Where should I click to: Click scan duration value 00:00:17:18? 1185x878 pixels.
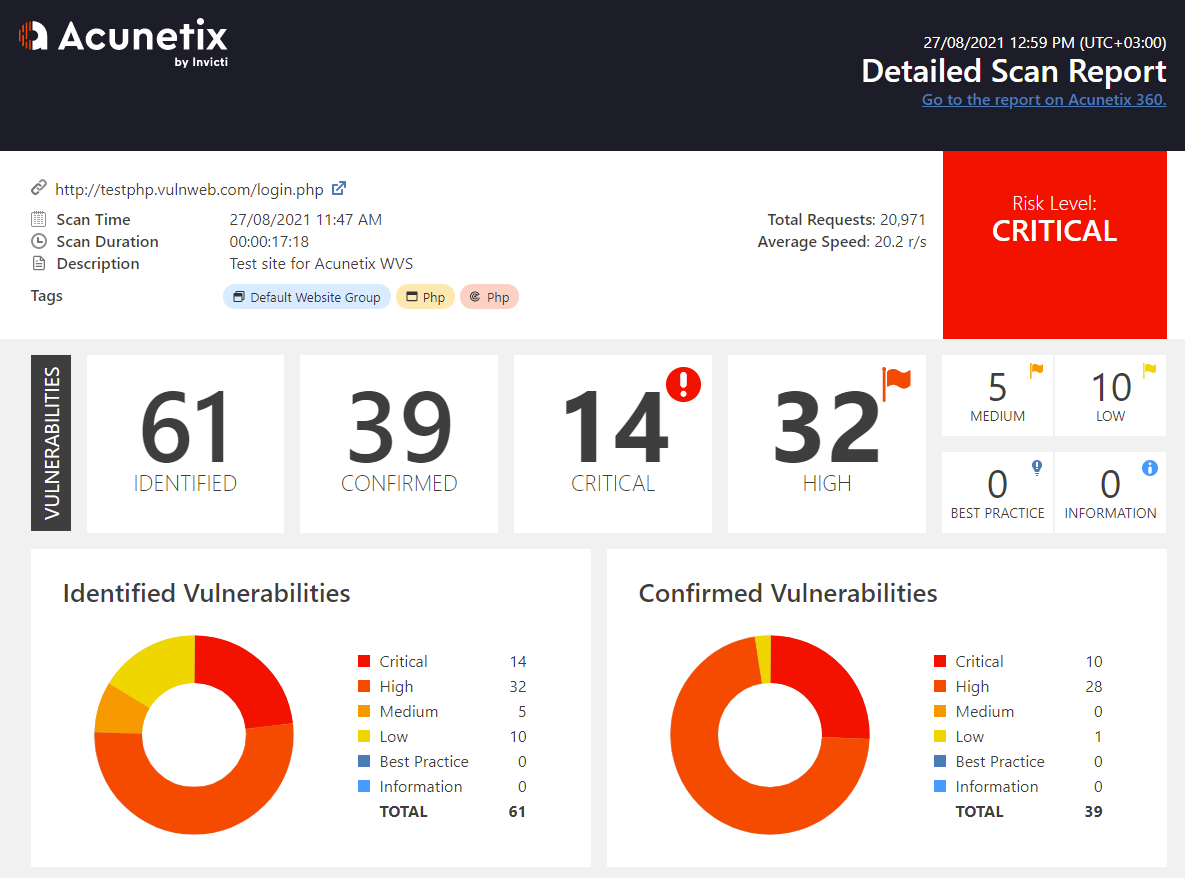pyautogui.click(x=269, y=241)
